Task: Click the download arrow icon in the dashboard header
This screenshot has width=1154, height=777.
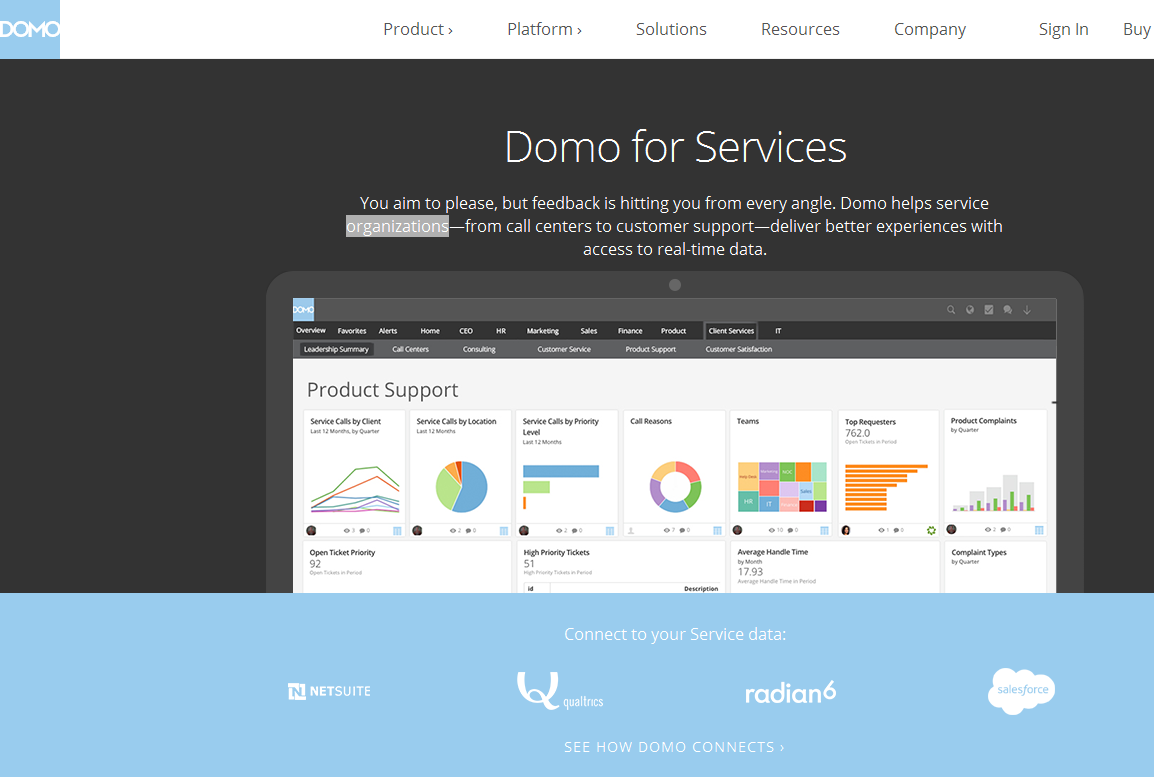Action: tap(1026, 310)
